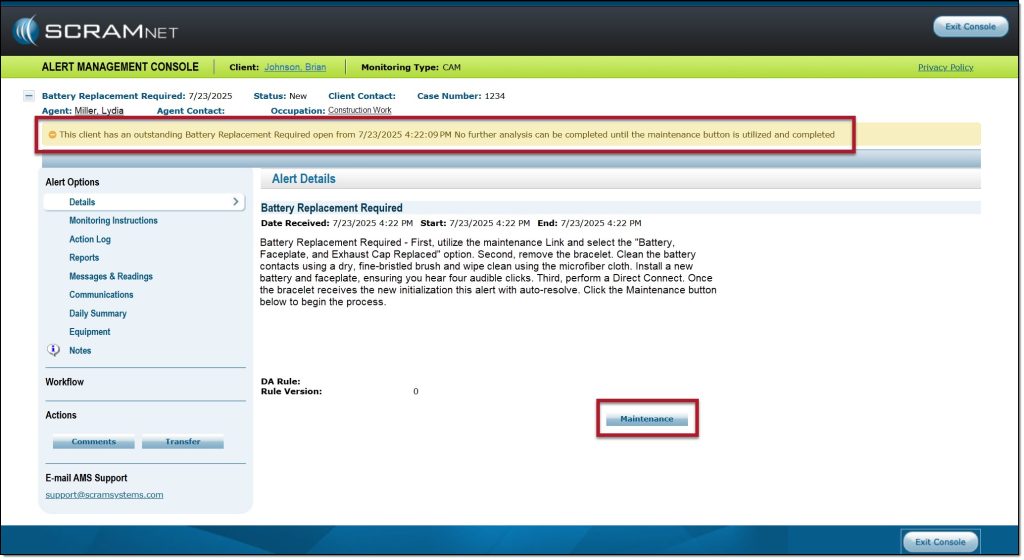Click the SCRAMnet logo icon

click(x=27, y=30)
